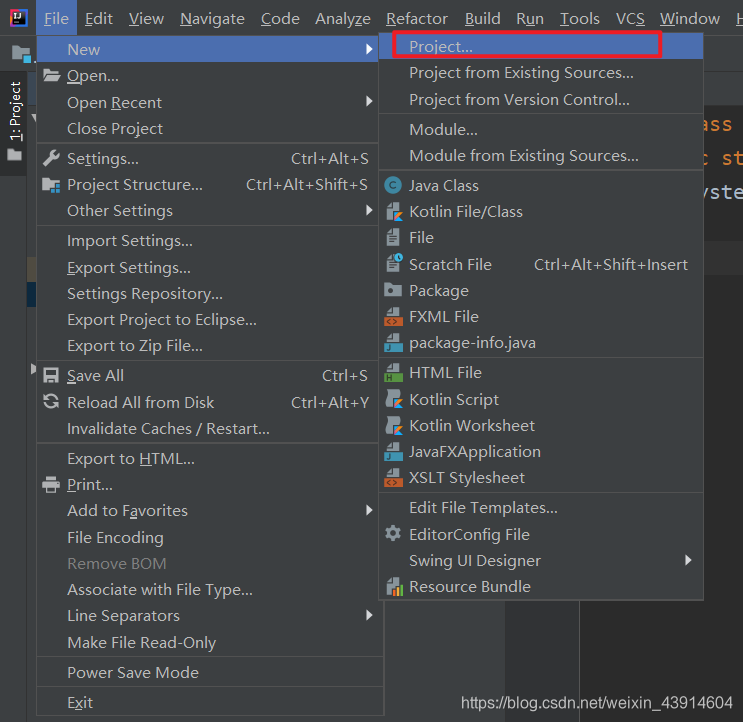Choose Export to Zip File...

click(x=208, y=346)
